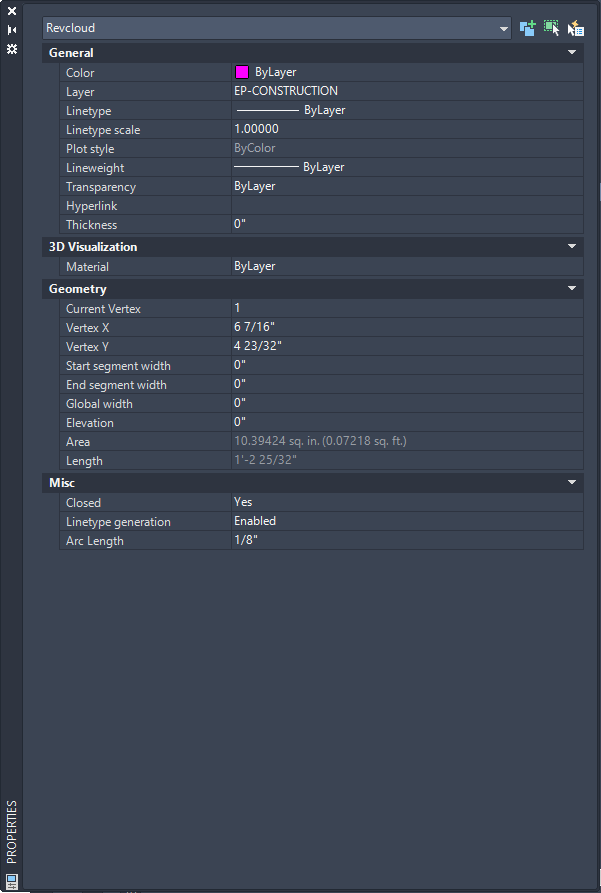Click the vertical PROPERTIES title bar label
The image size is (601, 893).
point(11,832)
